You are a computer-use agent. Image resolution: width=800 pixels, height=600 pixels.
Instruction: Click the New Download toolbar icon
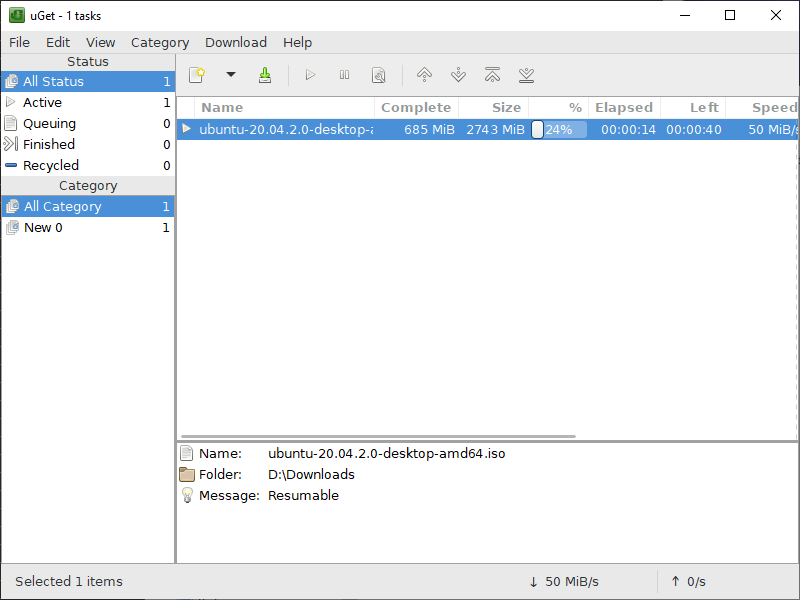pyautogui.click(x=197, y=75)
